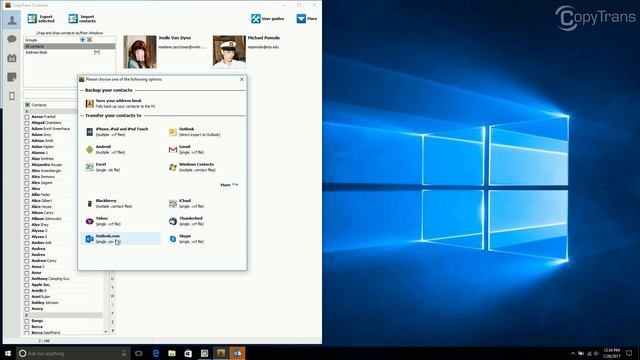
Task: Open Michael Pemulis contact photo
Action: (229, 52)
